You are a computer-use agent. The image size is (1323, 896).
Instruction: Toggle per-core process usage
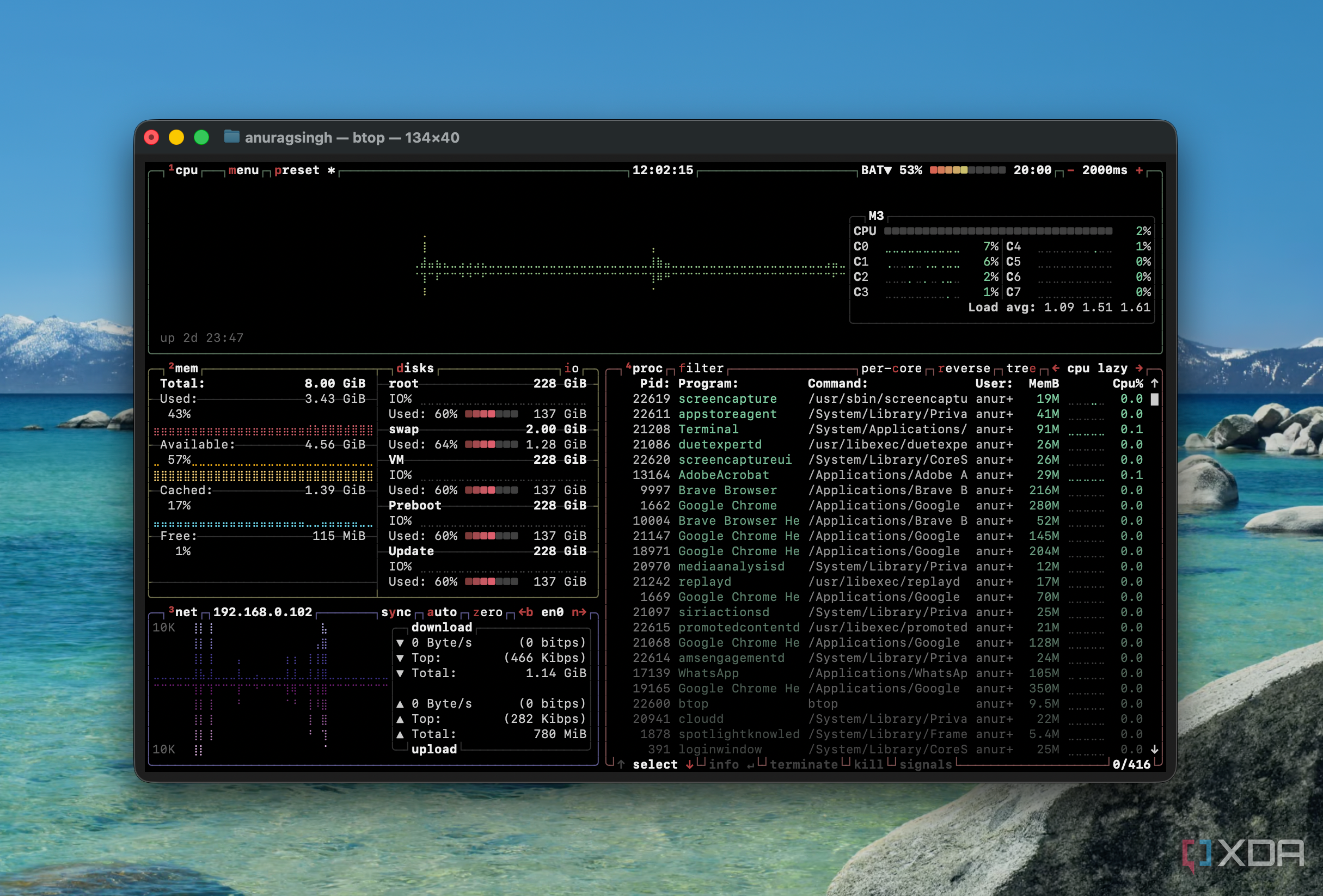pyautogui.click(x=891, y=369)
